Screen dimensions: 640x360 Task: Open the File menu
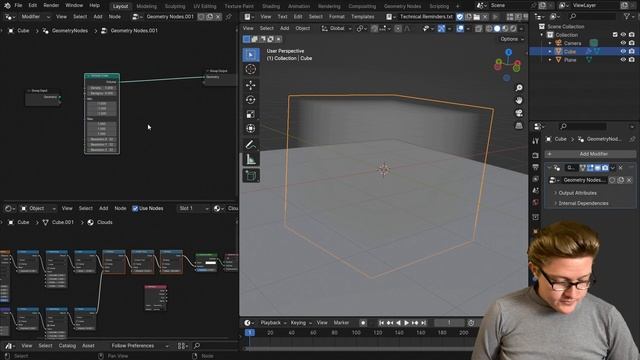(18, 5)
